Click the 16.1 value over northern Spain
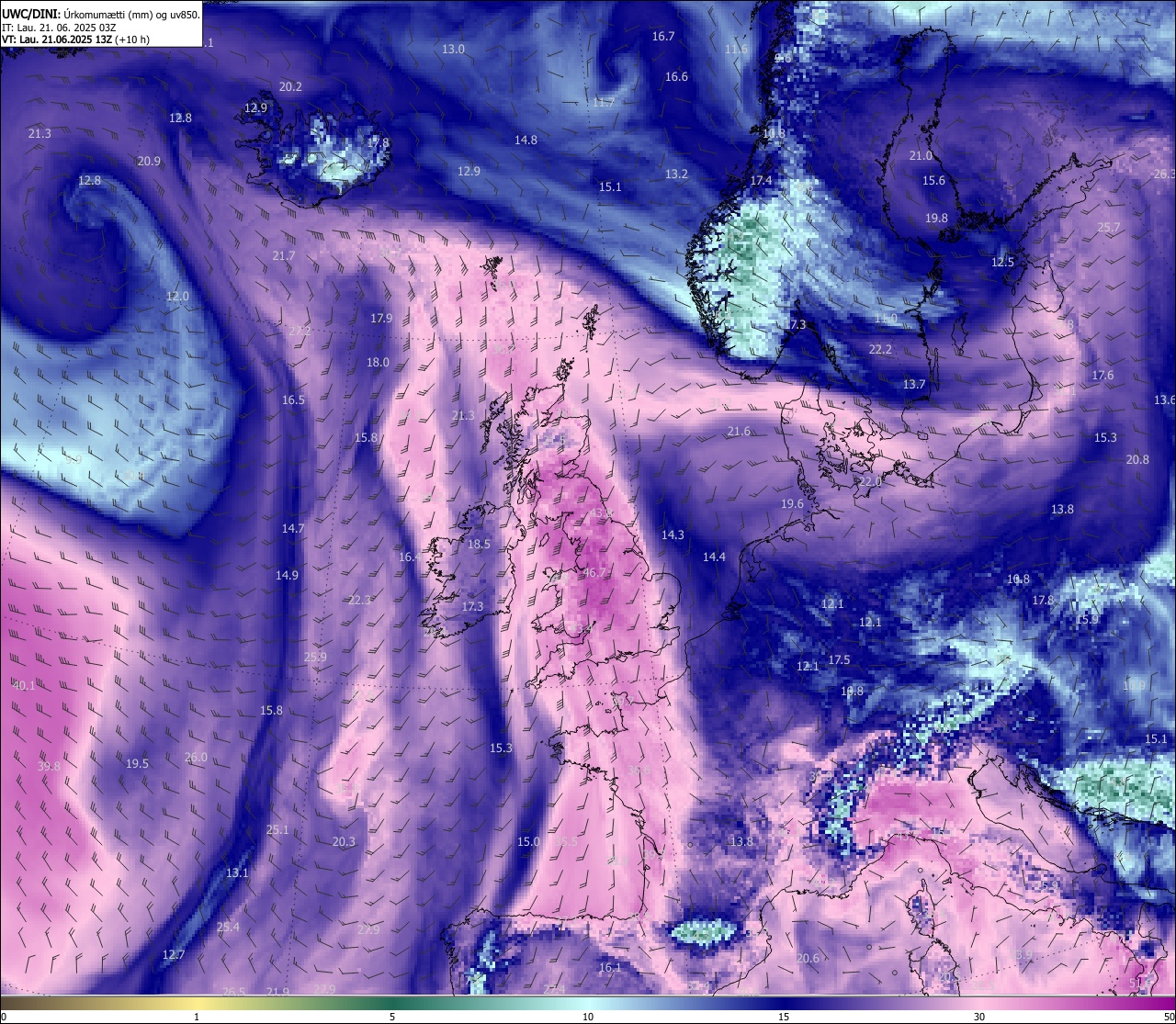Image resolution: width=1176 pixels, height=1024 pixels. (x=610, y=967)
